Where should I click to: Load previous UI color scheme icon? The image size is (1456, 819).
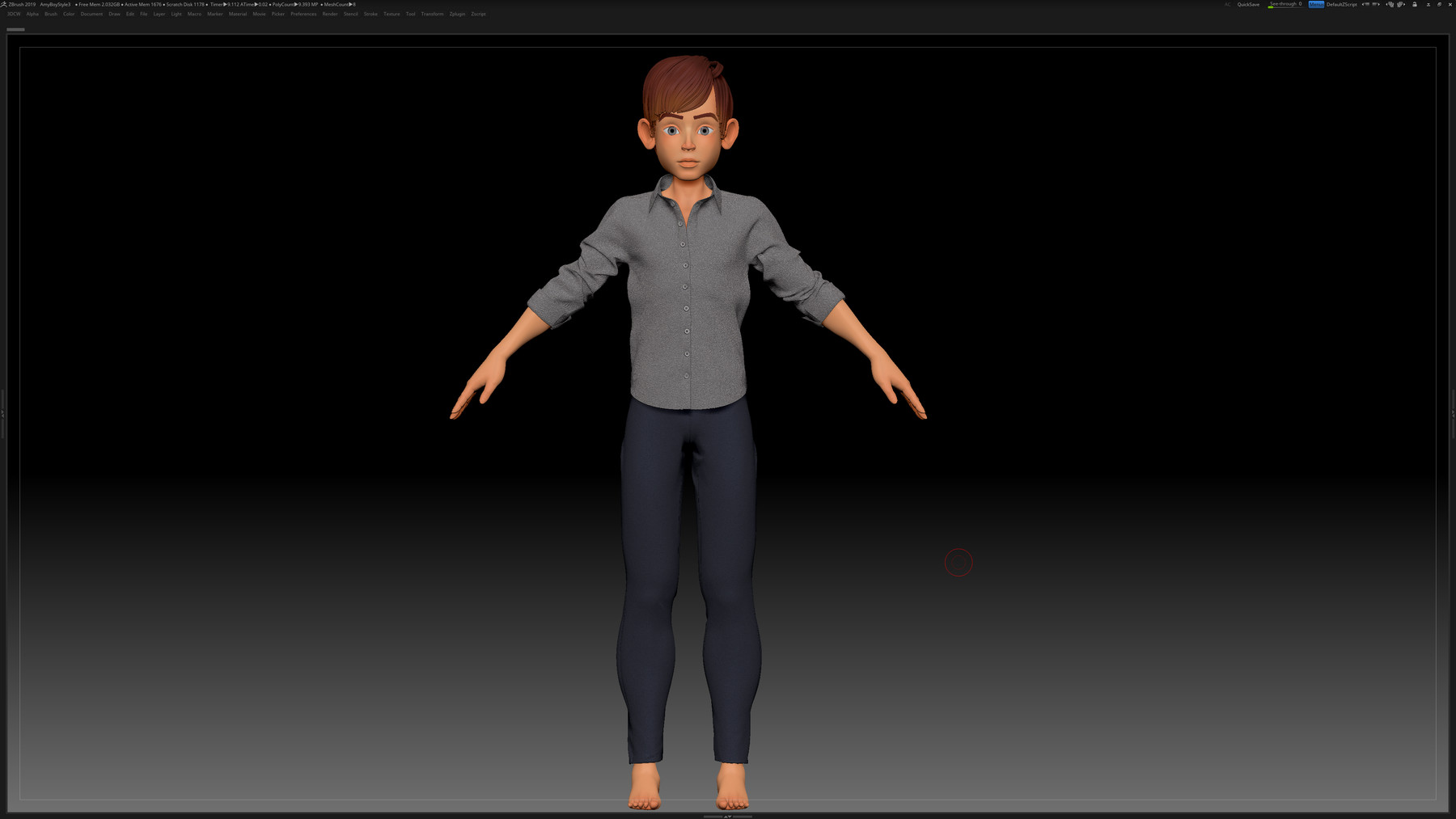[1390, 4]
